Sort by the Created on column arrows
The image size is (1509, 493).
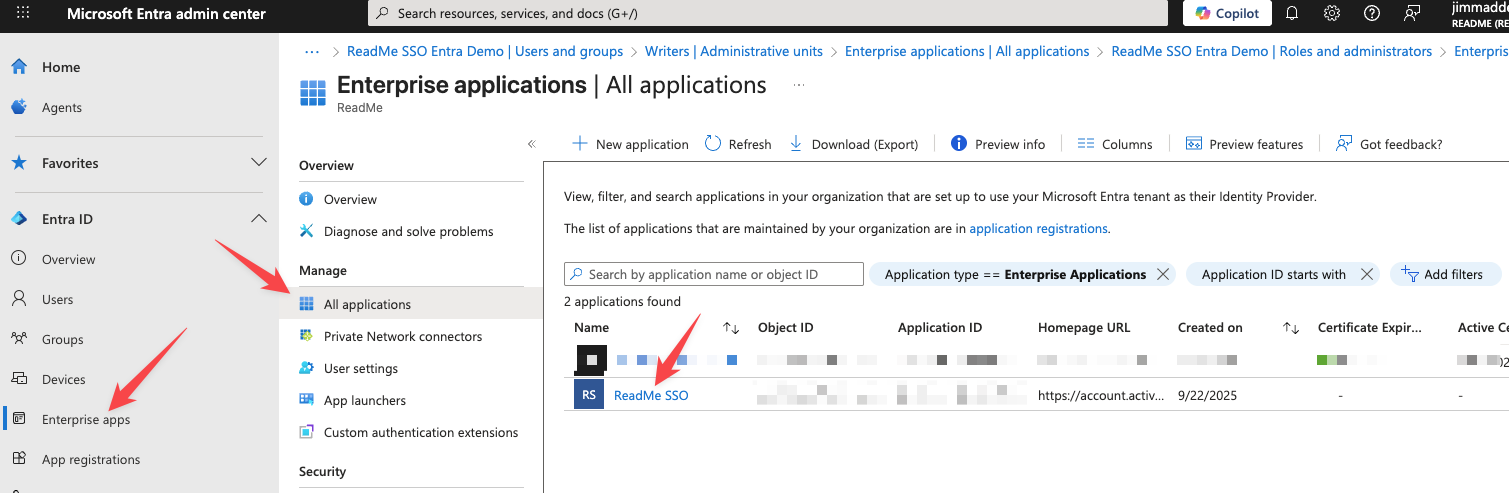point(1291,328)
